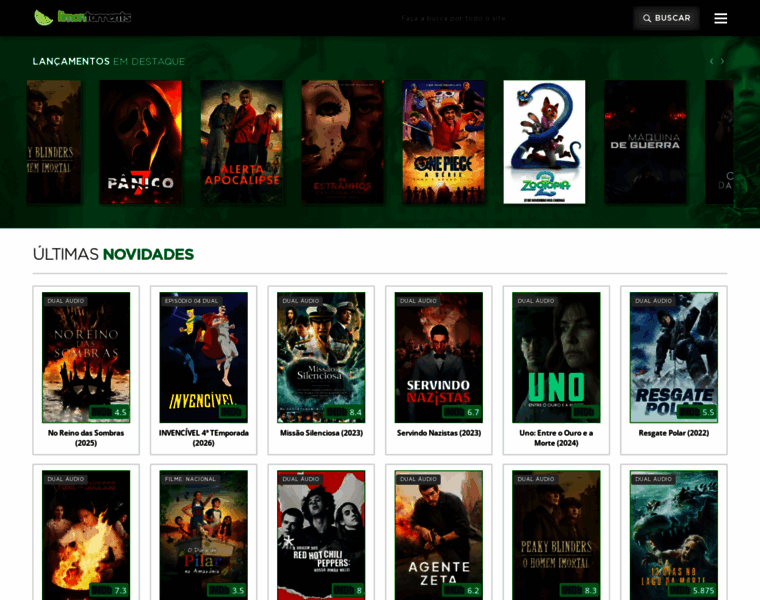This screenshot has height=600, width=760.
Task: Open the Zootopia 2 featured poster
Action: [544, 142]
